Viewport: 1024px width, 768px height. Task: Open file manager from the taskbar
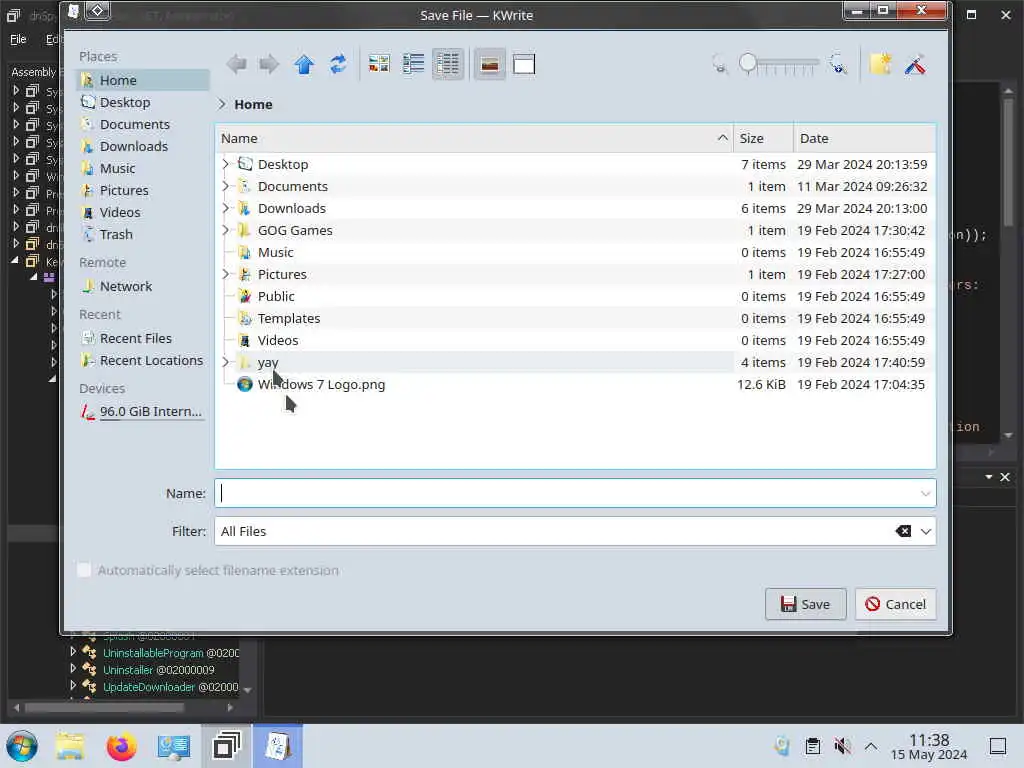70,746
